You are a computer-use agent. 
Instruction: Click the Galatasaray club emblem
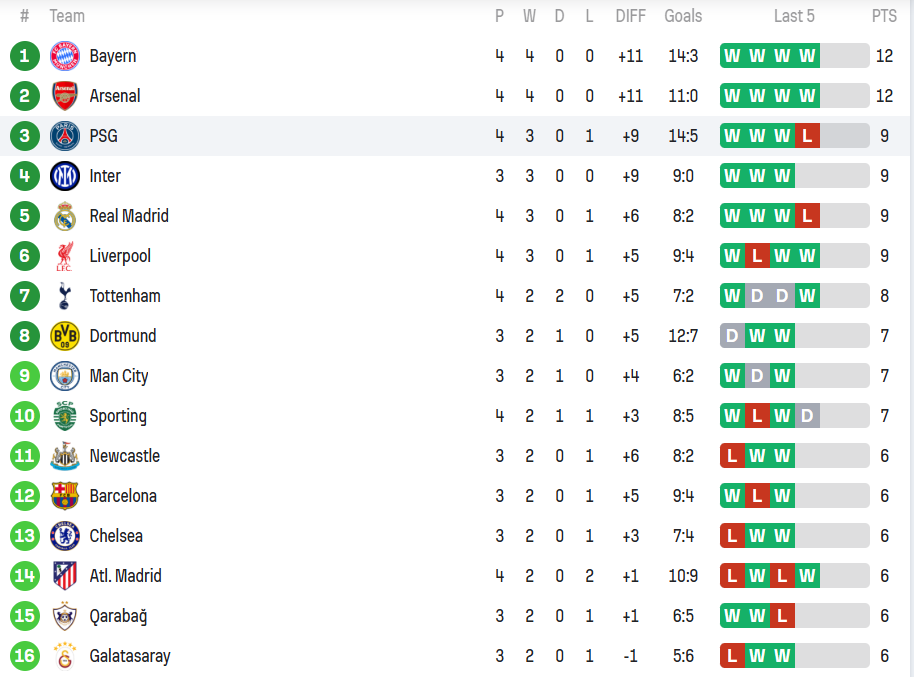pos(65,656)
